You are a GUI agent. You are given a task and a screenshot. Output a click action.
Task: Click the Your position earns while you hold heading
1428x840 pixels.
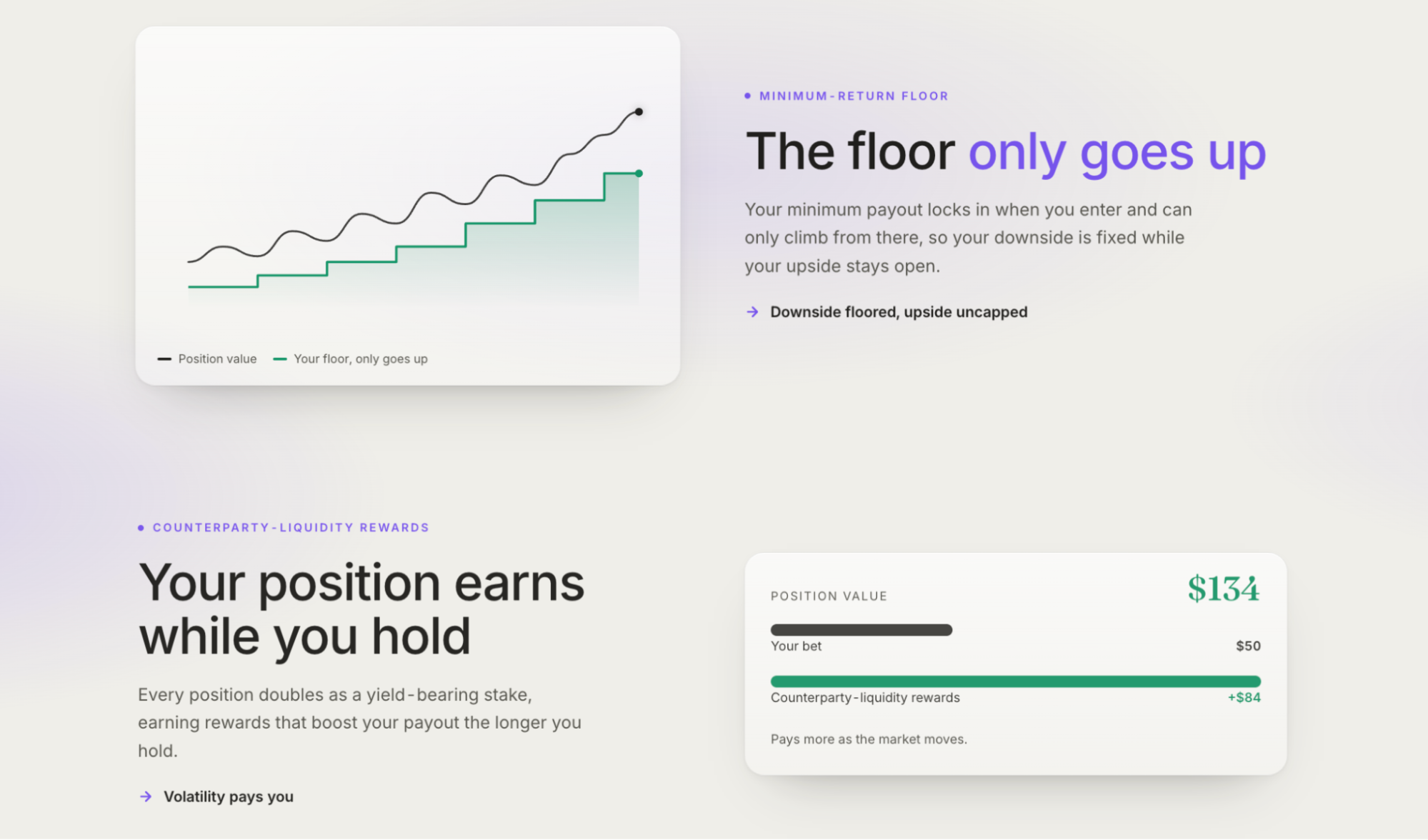361,609
